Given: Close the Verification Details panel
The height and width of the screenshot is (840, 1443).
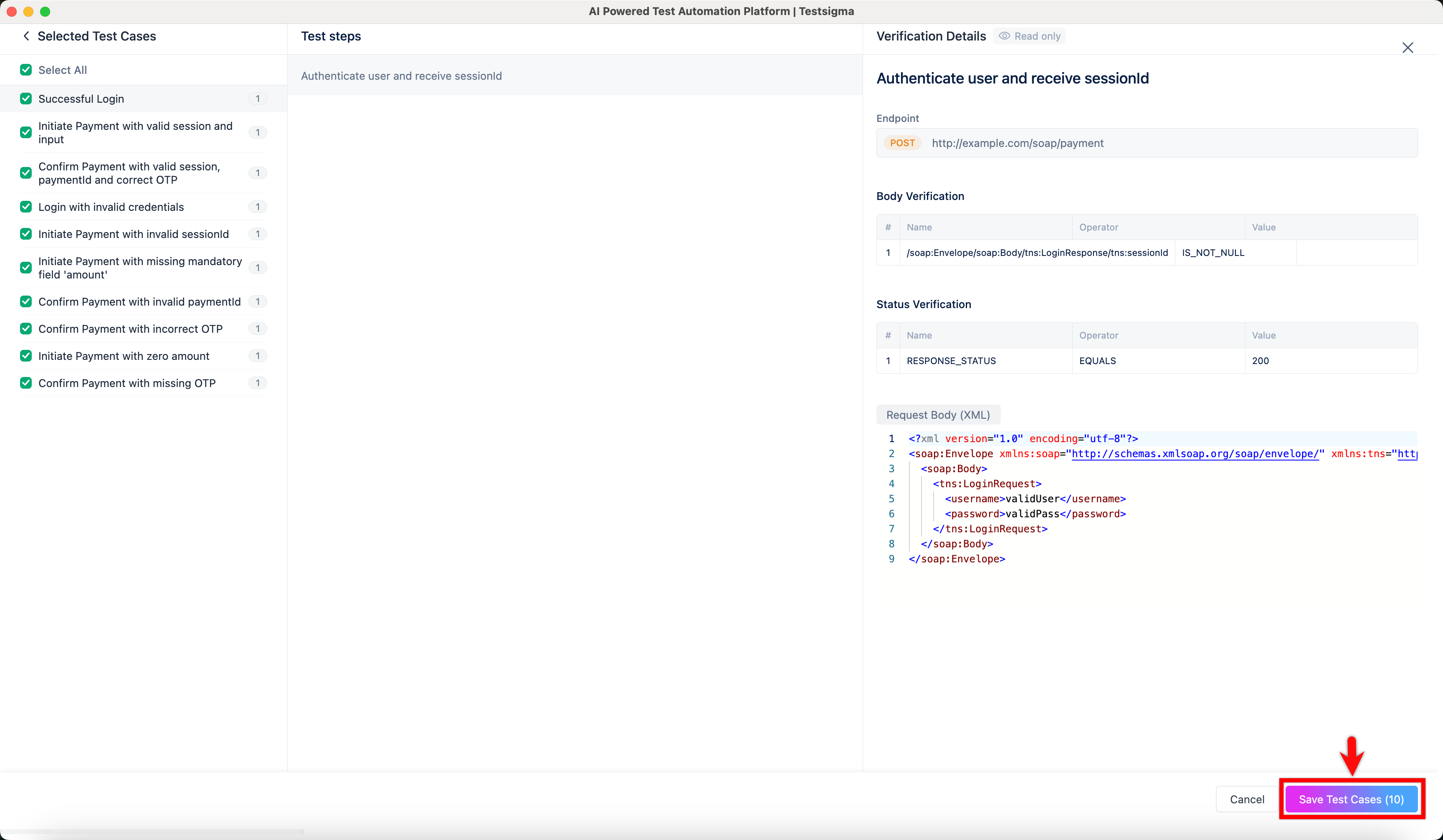Looking at the screenshot, I should tap(1407, 48).
